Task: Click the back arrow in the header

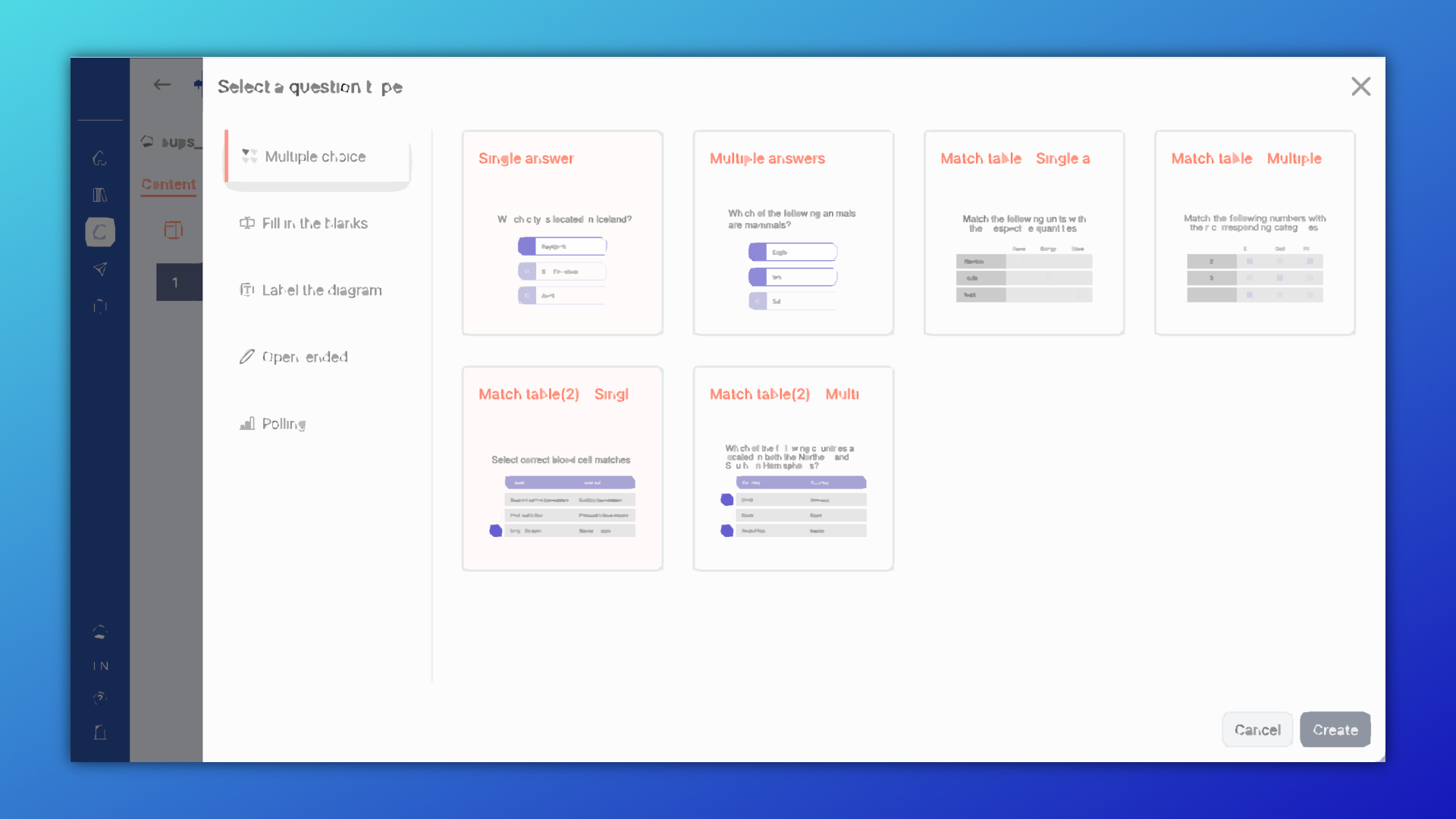Action: click(162, 85)
